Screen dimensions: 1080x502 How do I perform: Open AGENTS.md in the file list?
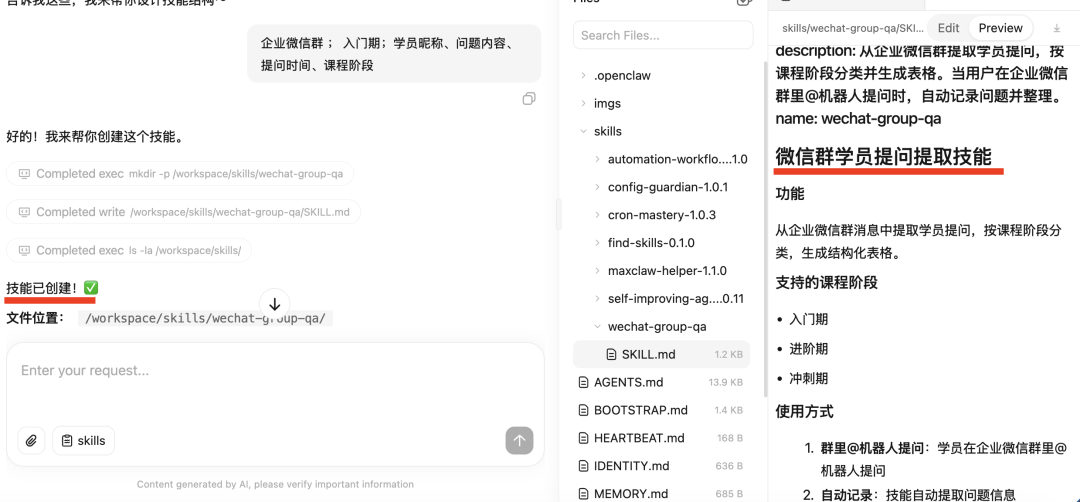(x=661, y=382)
